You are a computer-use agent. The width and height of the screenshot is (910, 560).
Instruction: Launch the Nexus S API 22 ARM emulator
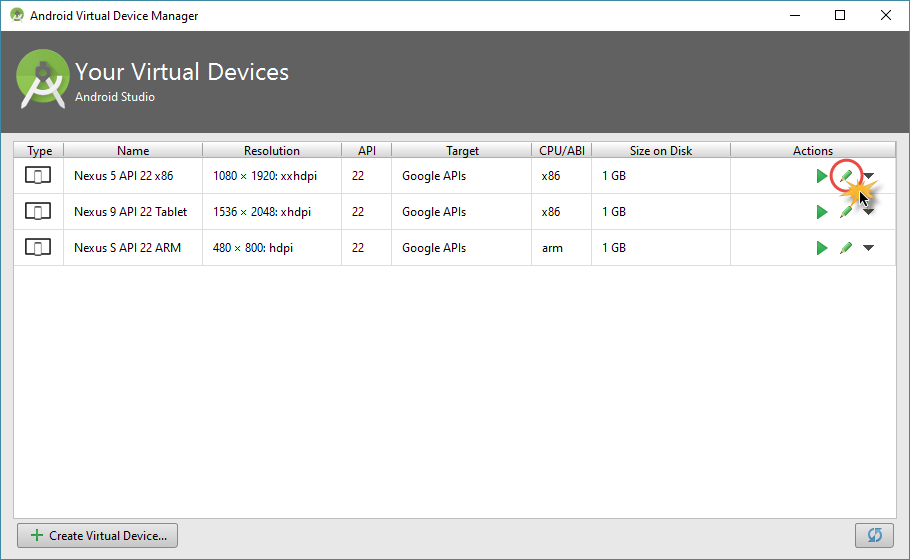pos(821,248)
